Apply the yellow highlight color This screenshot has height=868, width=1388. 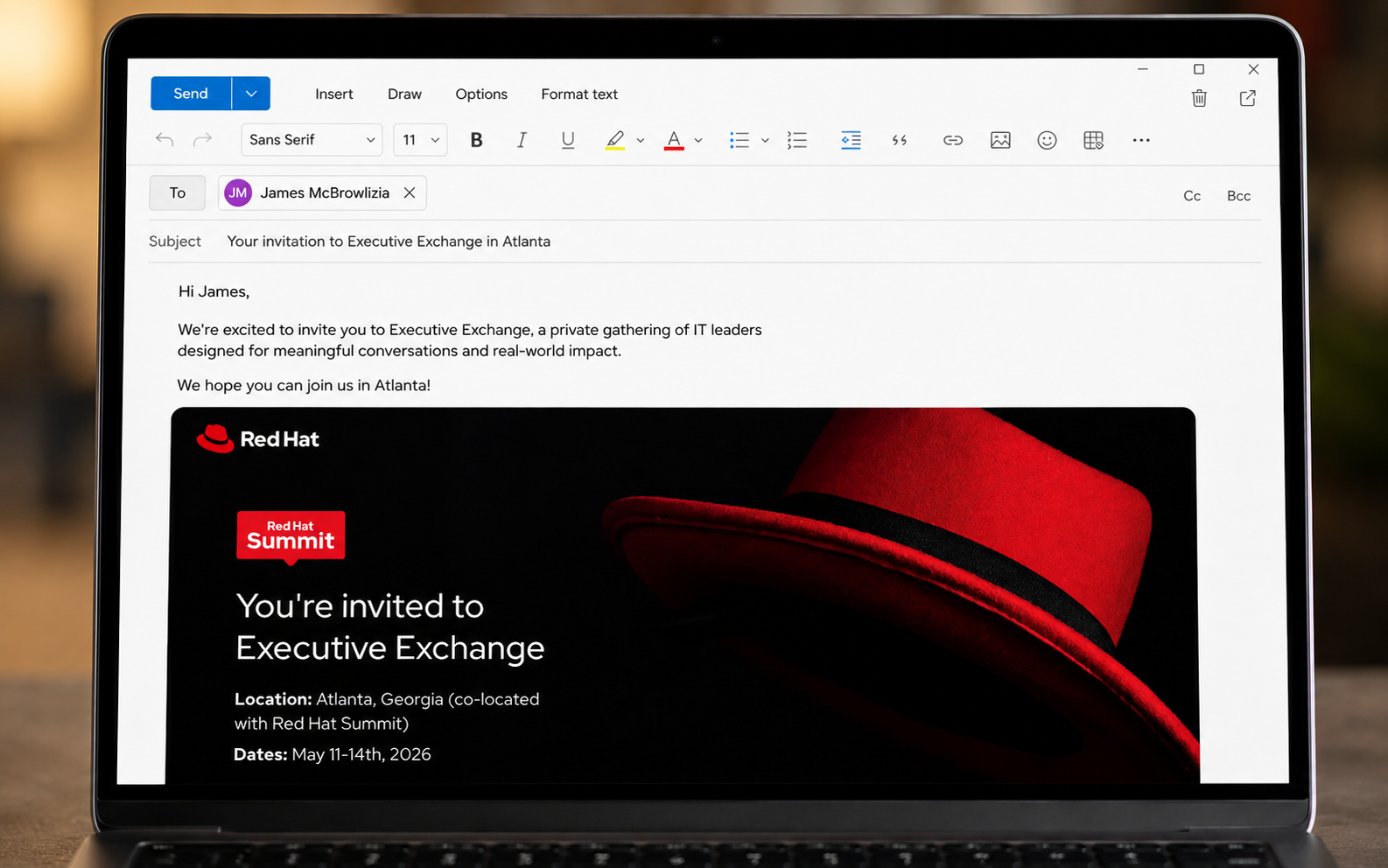pos(615,140)
